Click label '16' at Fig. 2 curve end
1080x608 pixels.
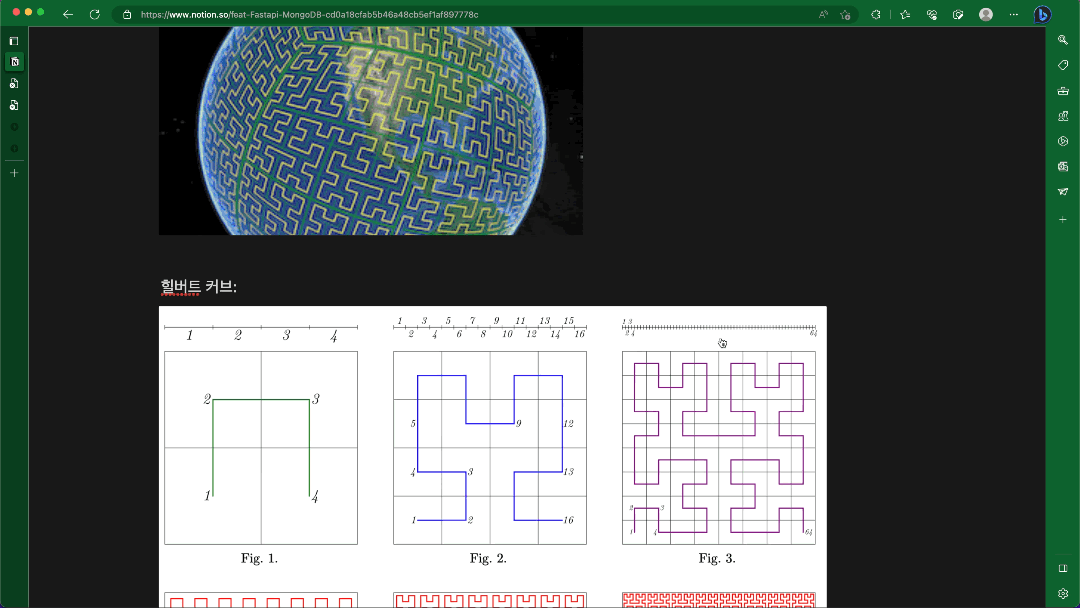tap(568, 520)
